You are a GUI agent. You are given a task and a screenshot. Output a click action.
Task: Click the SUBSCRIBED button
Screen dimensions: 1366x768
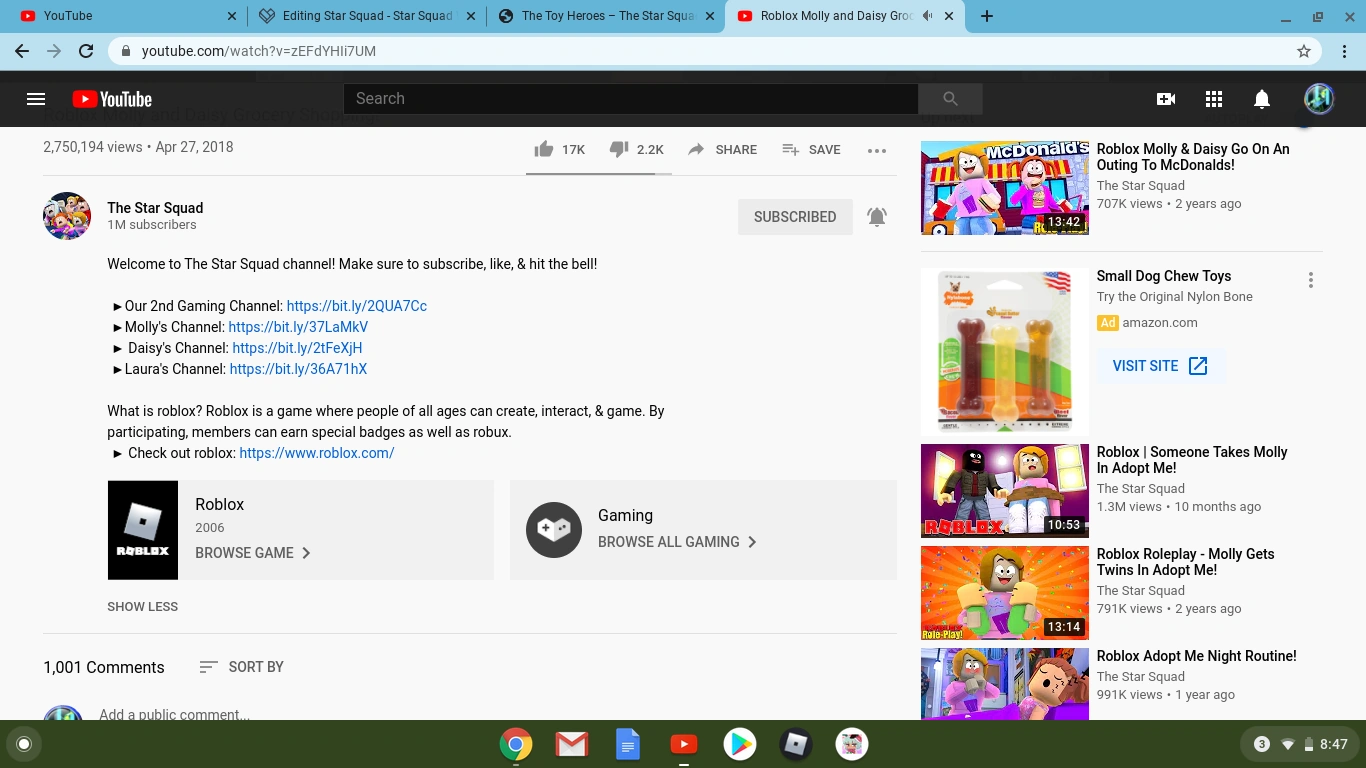pyautogui.click(x=795, y=217)
